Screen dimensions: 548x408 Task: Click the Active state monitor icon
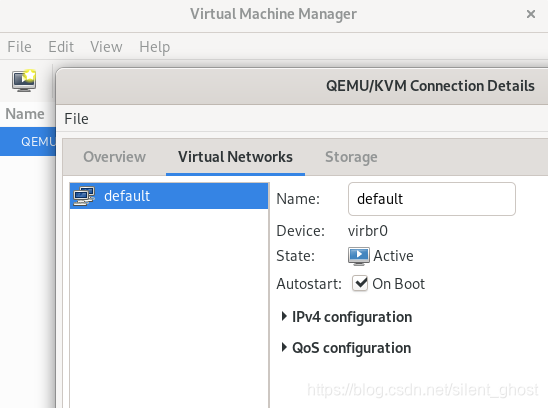(359, 256)
